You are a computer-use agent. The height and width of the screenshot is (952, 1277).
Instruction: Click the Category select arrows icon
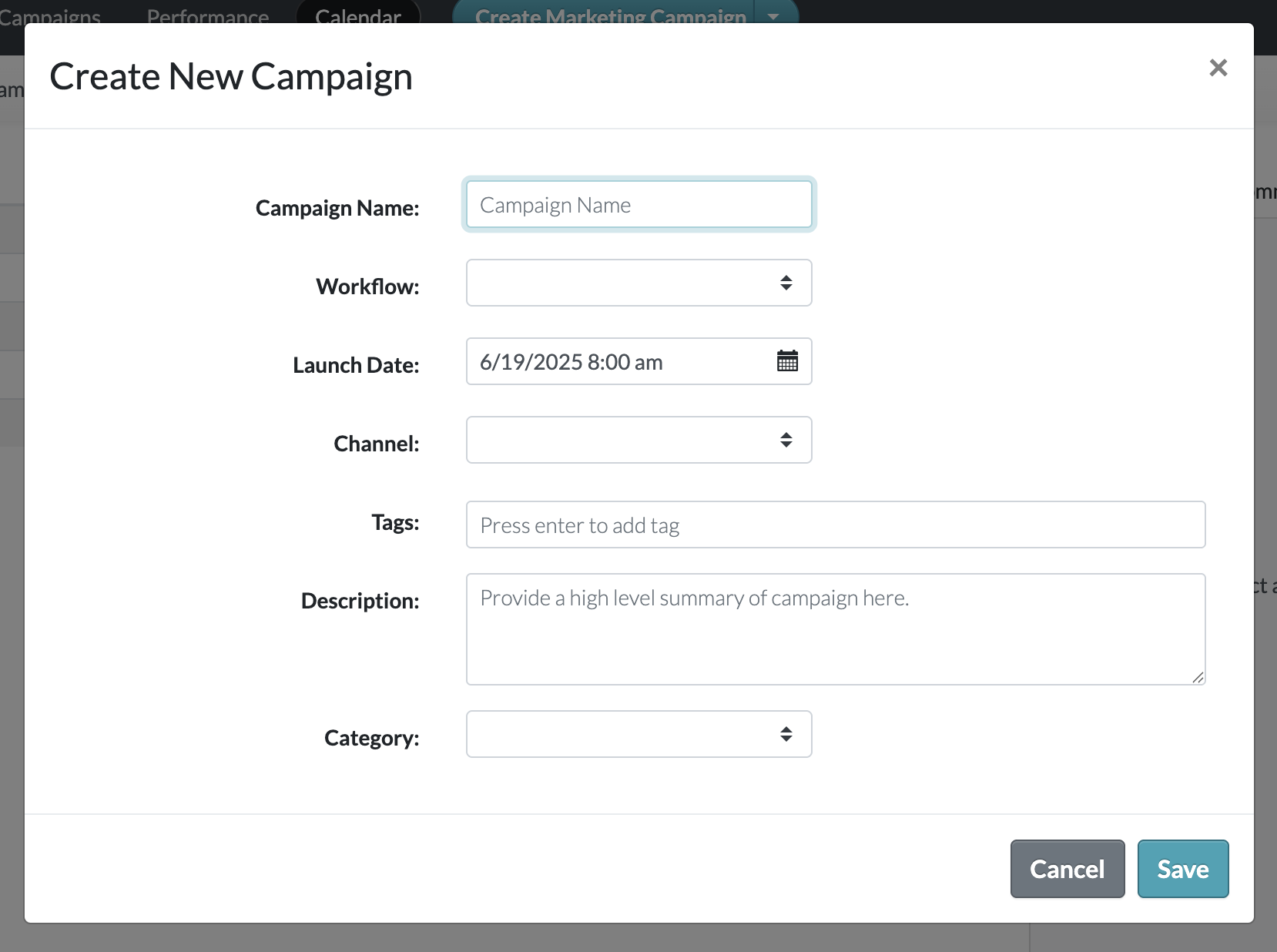coord(786,734)
